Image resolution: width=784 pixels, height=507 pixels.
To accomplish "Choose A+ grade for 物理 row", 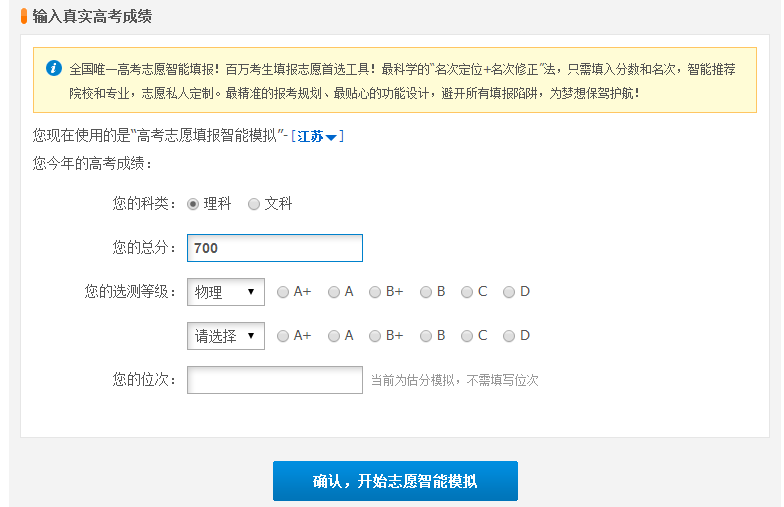I will pyautogui.click(x=283, y=292).
